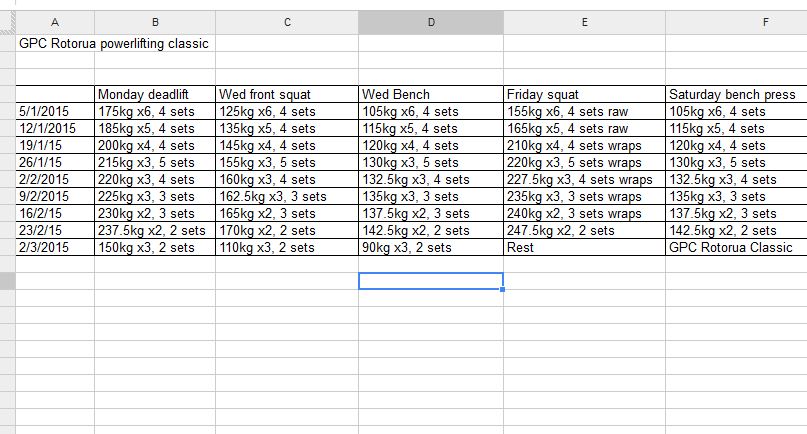Select the 162.5kg x3, 3 sets cell
This screenshot has width=807, height=434.
(287, 197)
